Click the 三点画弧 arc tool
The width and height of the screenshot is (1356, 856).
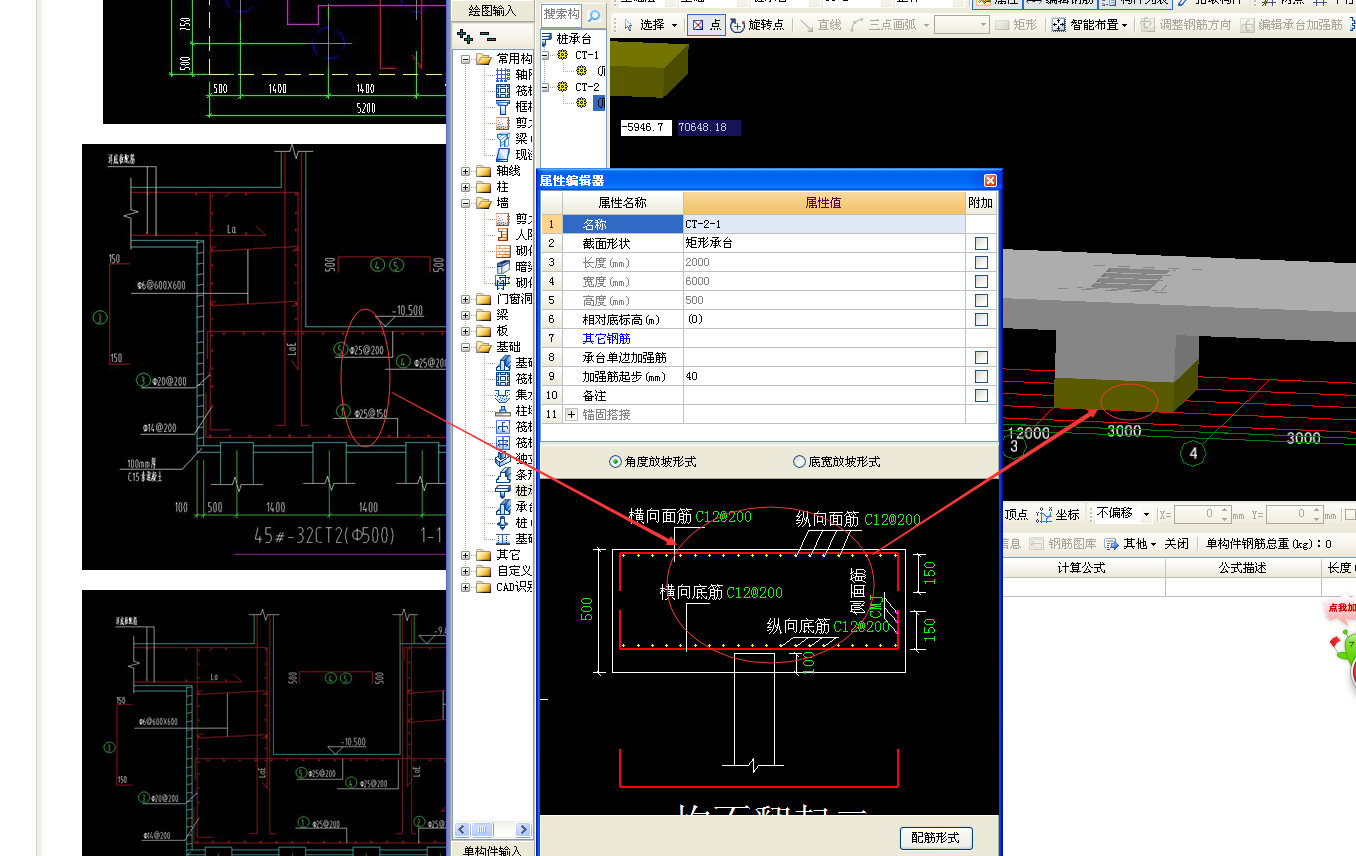pos(884,25)
